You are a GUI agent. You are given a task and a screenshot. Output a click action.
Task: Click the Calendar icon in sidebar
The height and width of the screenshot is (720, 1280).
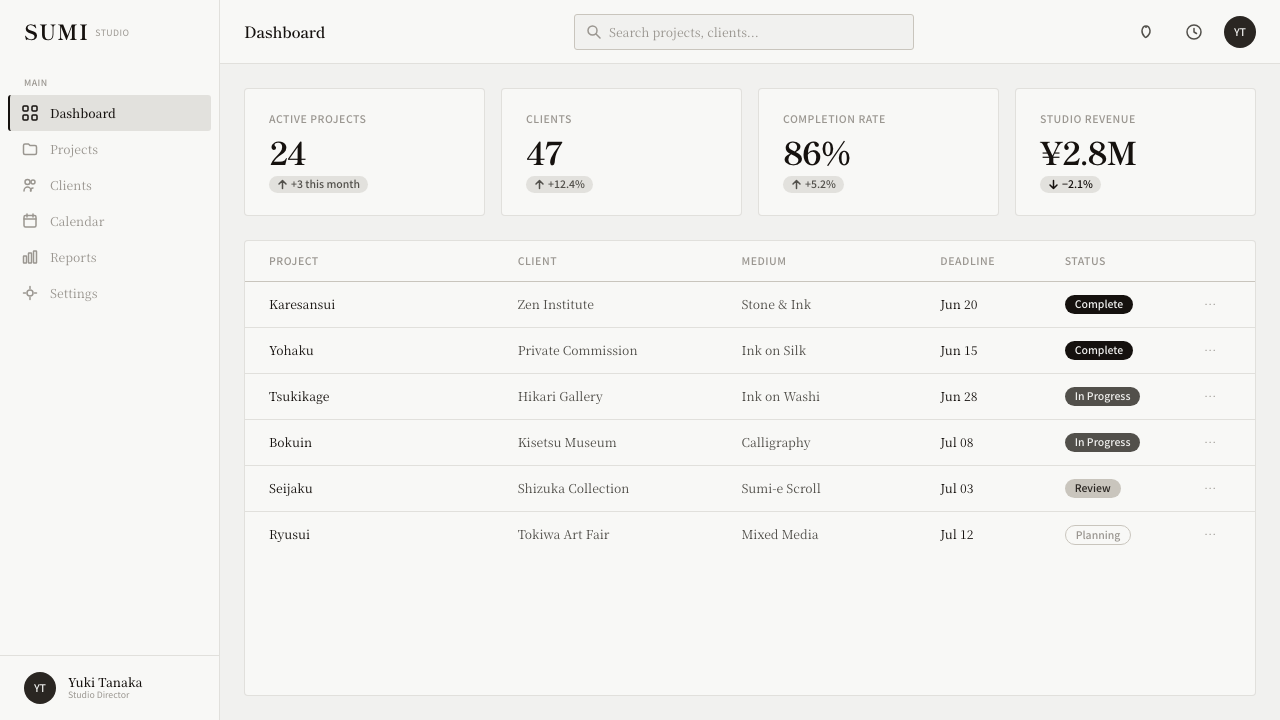(30, 221)
